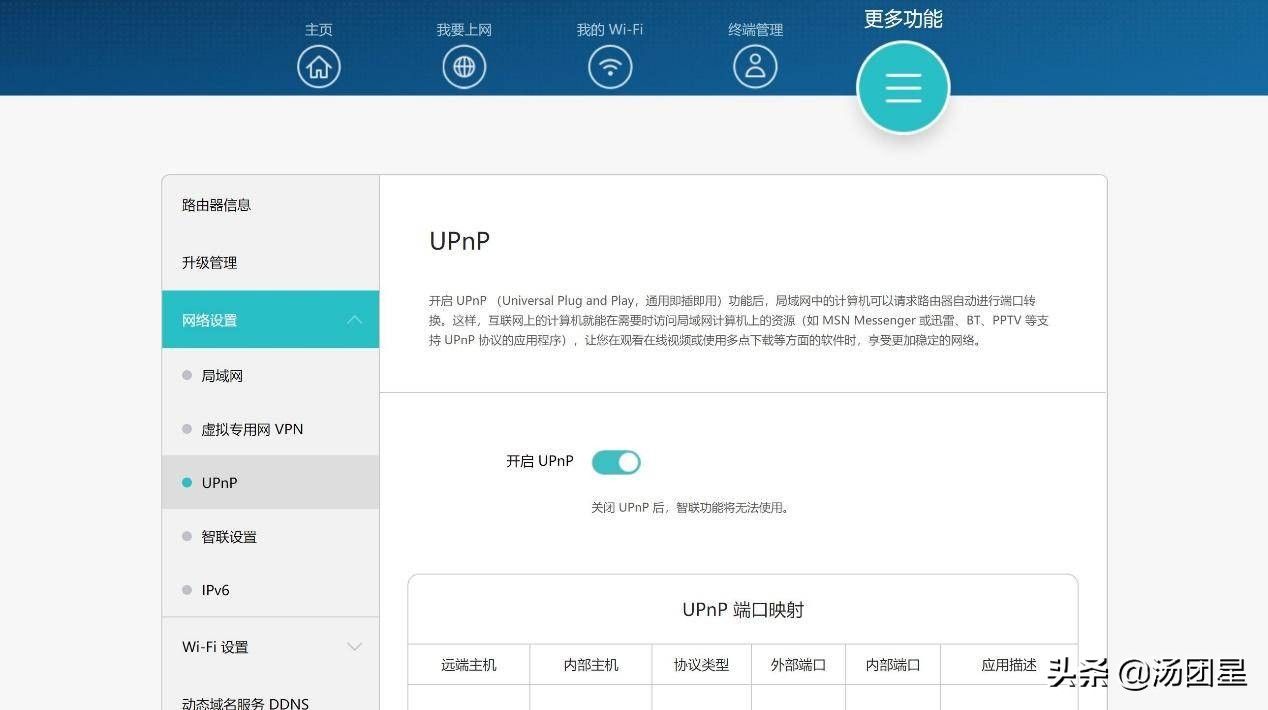
Task: Expand the Wi-Fi 设置 section chevron
Action: tap(354, 647)
